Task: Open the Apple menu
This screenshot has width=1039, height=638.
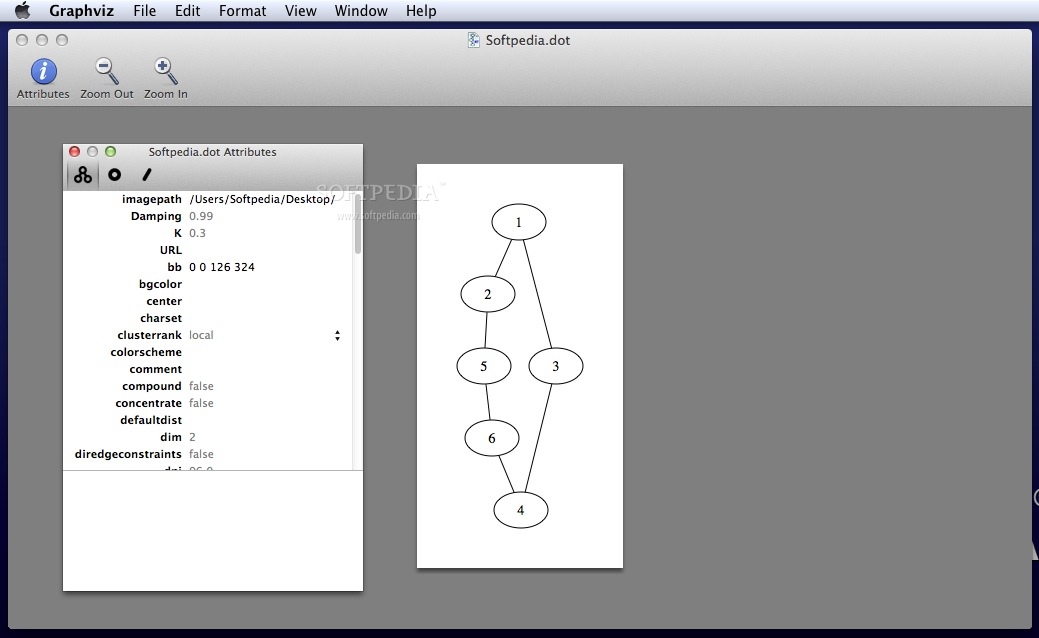Action: (23, 11)
